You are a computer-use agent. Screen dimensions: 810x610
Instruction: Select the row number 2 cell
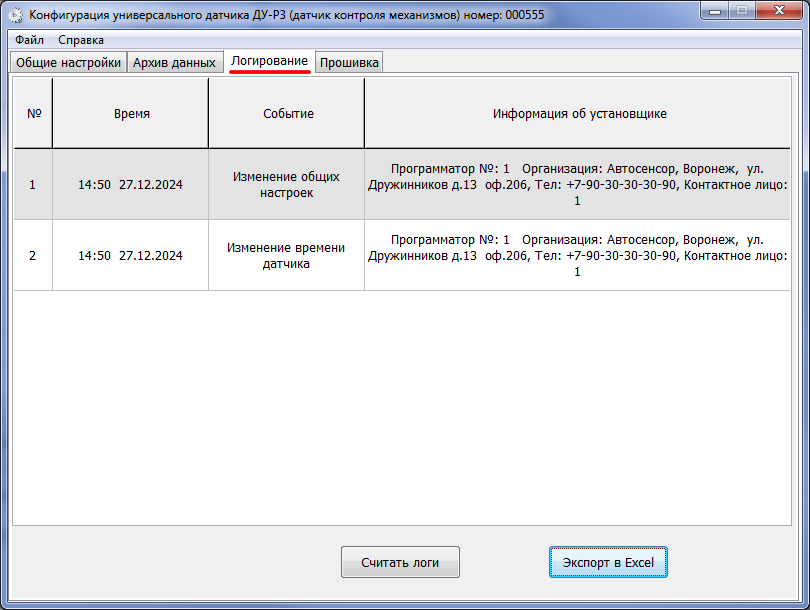point(33,255)
